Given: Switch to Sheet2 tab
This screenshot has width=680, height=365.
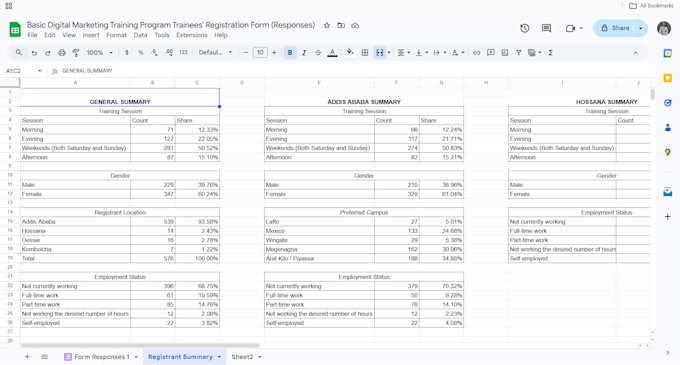Looking at the screenshot, I should pyautogui.click(x=242, y=357).
